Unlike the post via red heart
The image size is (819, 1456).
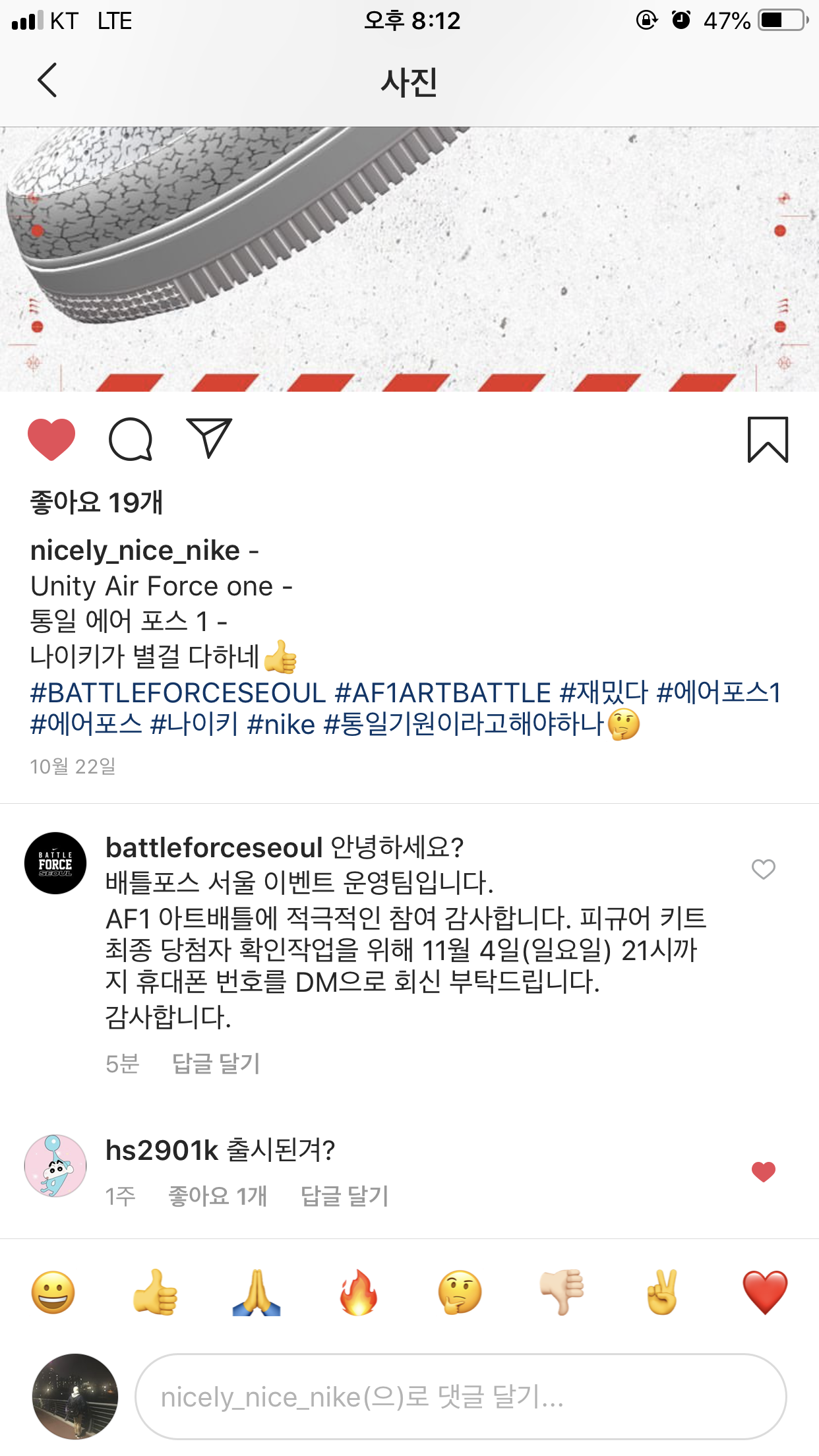click(51, 439)
